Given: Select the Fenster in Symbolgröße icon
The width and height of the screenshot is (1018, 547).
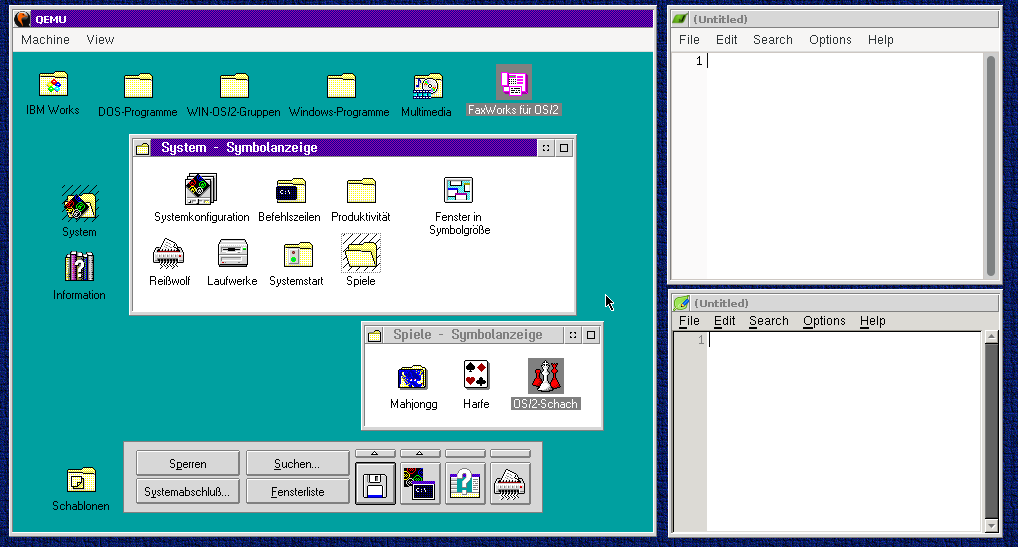Looking at the screenshot, I should [x=458, y=189].
